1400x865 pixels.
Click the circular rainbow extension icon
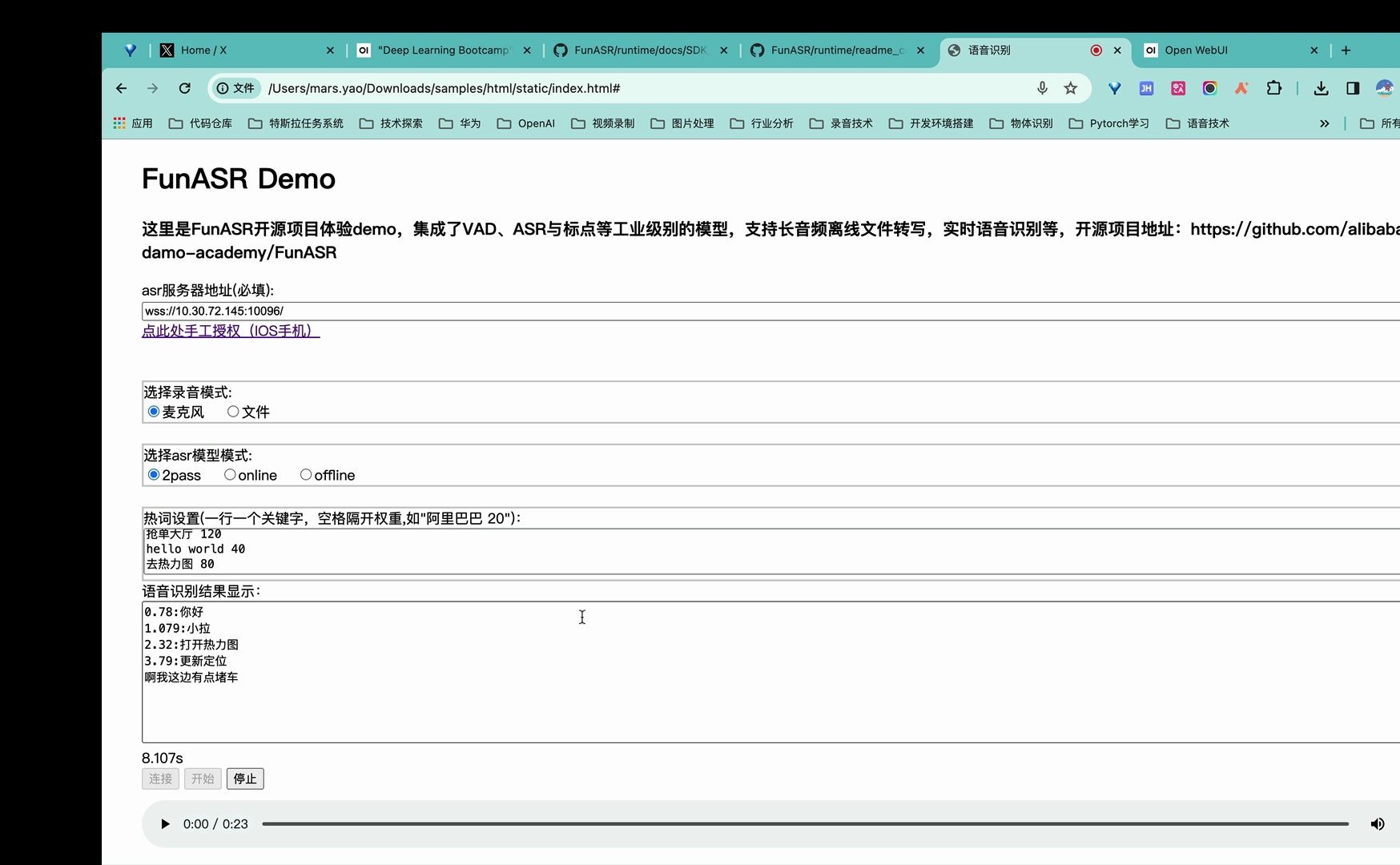click(1210, 88)
